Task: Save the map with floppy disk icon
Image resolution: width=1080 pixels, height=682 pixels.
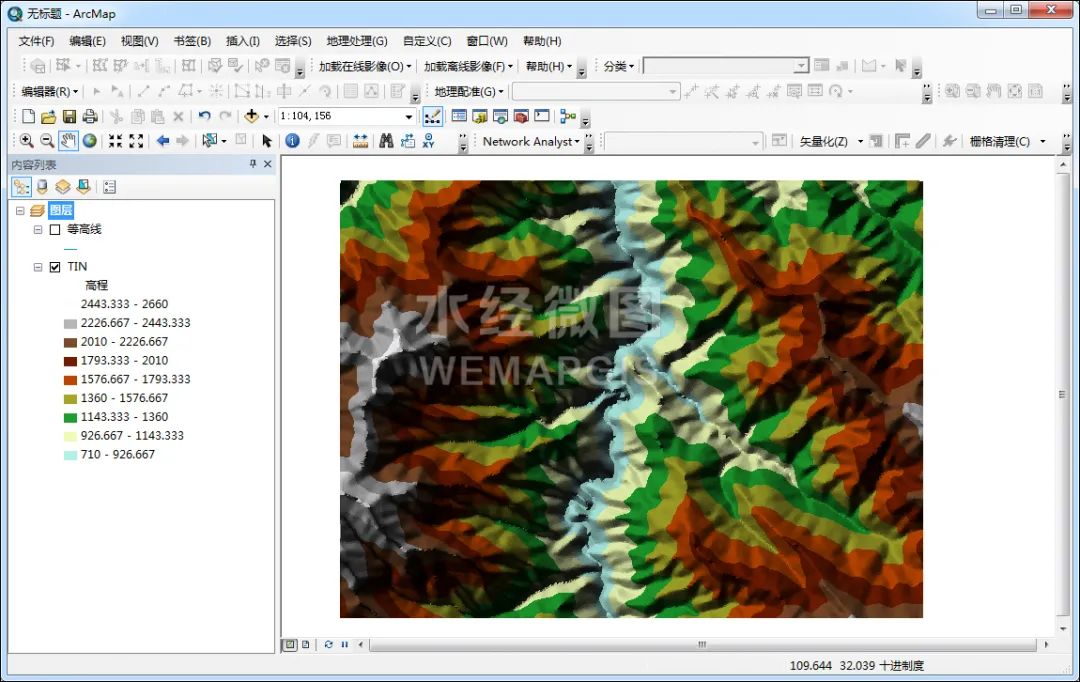Action: (x=69, y=116)
